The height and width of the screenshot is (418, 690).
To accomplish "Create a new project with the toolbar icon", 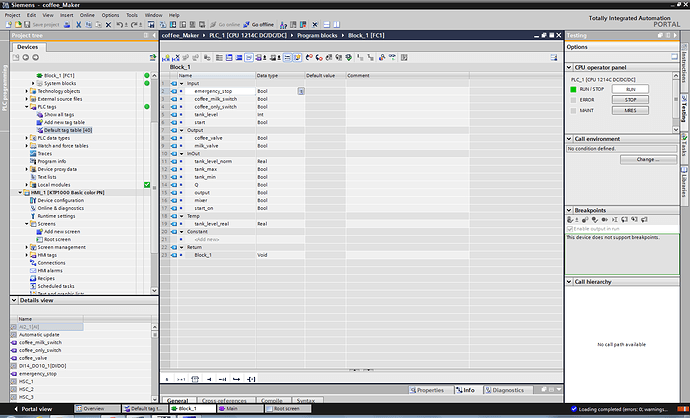I will point(9,25).
